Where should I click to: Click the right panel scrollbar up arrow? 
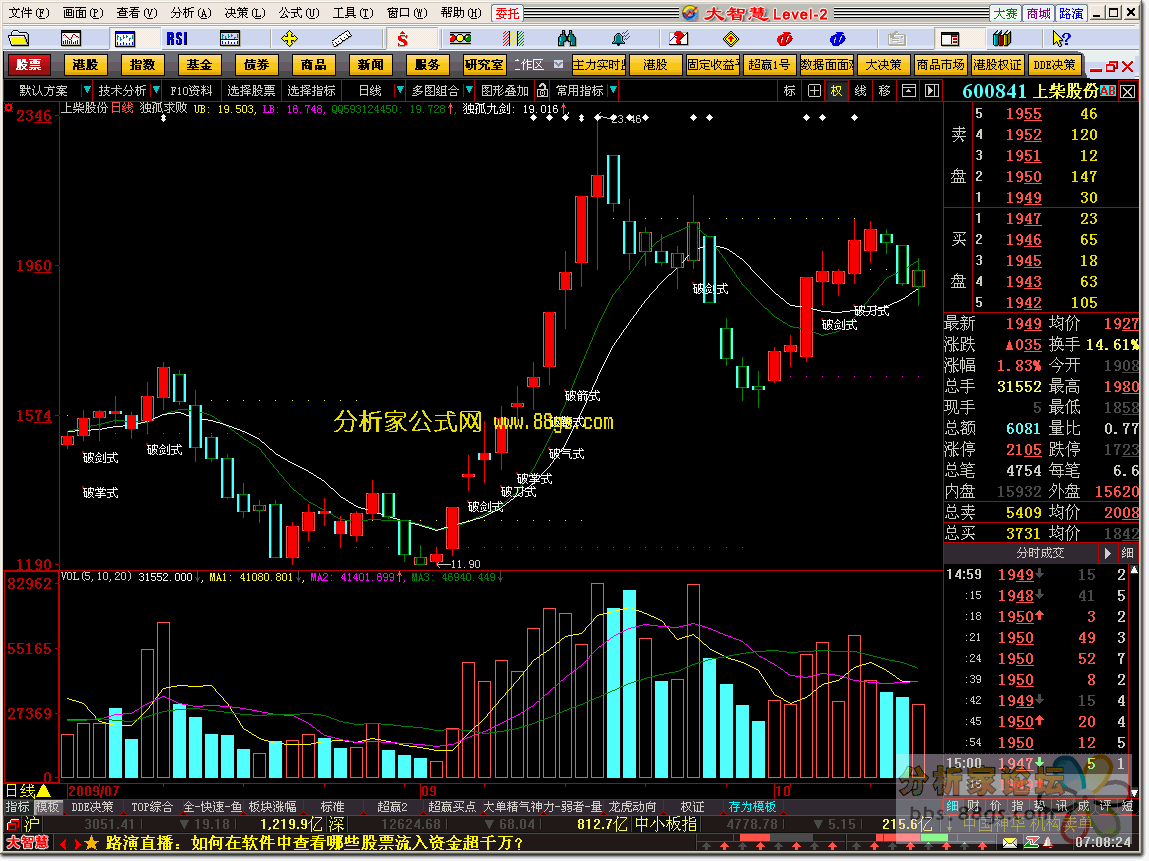coord(1135,569)
